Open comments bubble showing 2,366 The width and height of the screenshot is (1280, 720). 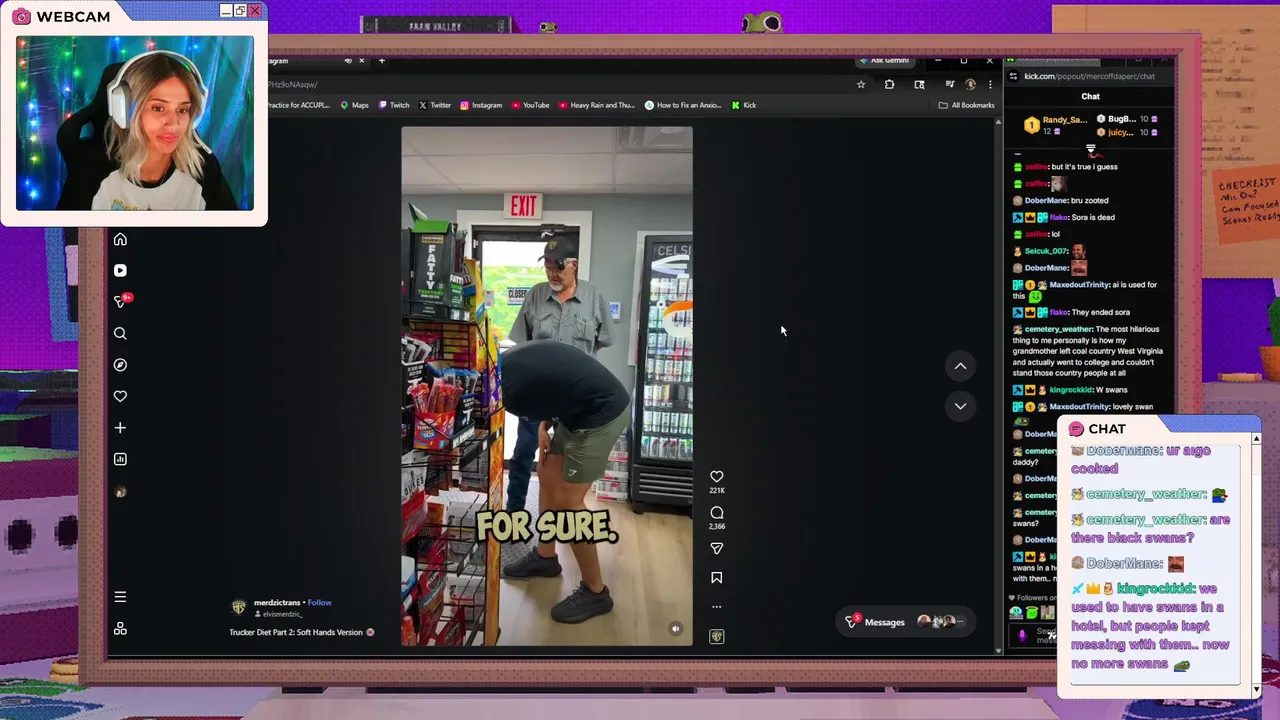click(x=716, y=513)
